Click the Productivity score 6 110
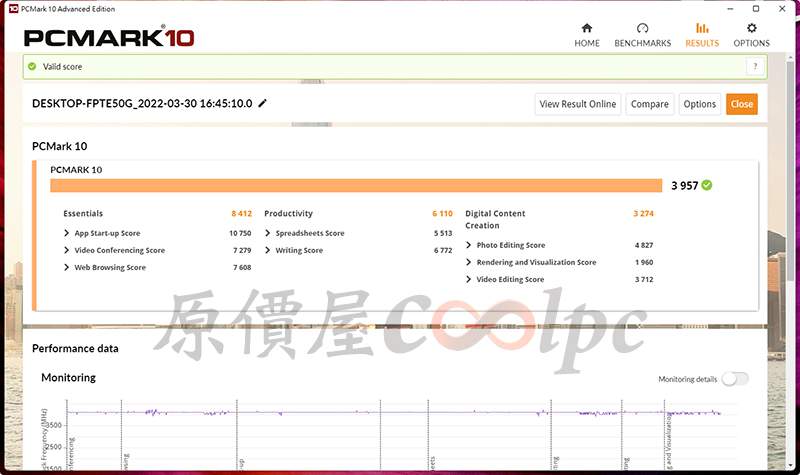800x475 pixels. [x=442, y=213]
